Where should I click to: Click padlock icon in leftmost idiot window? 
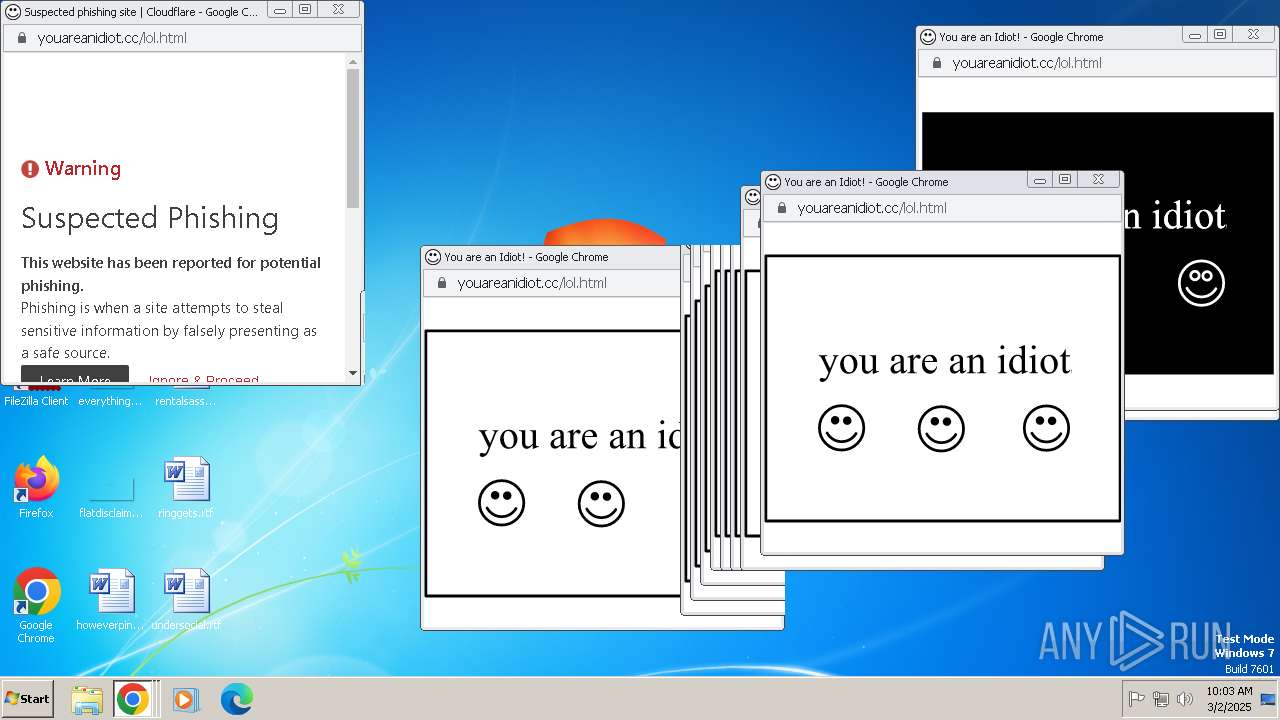(442, 283)
